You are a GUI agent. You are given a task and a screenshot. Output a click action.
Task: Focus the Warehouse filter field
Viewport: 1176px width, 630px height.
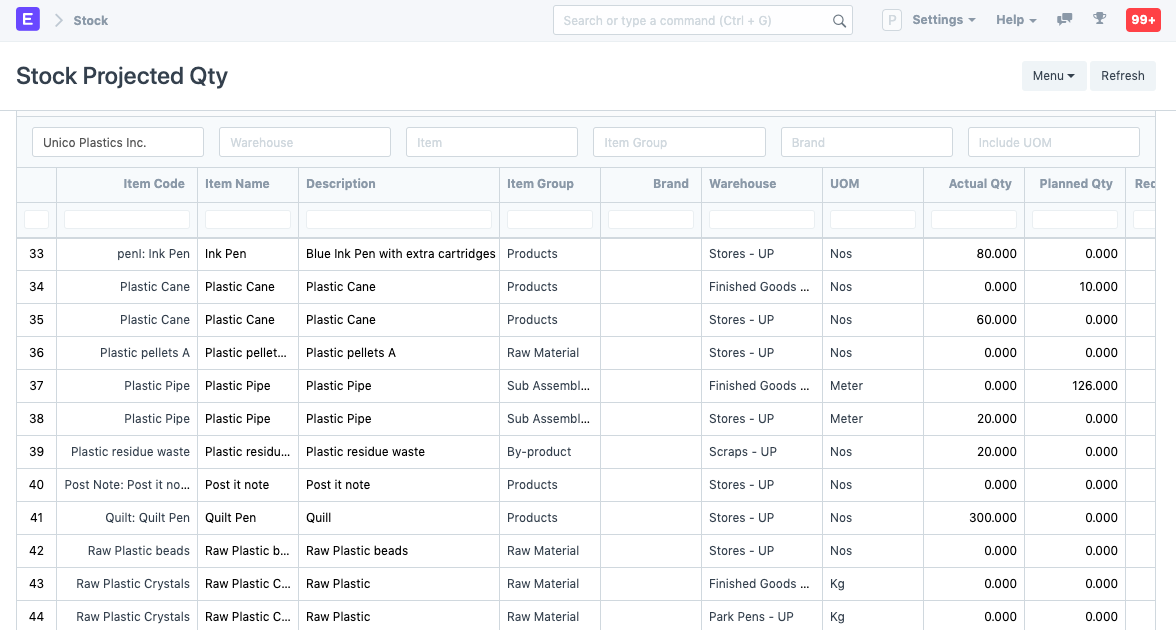point(304,142)
